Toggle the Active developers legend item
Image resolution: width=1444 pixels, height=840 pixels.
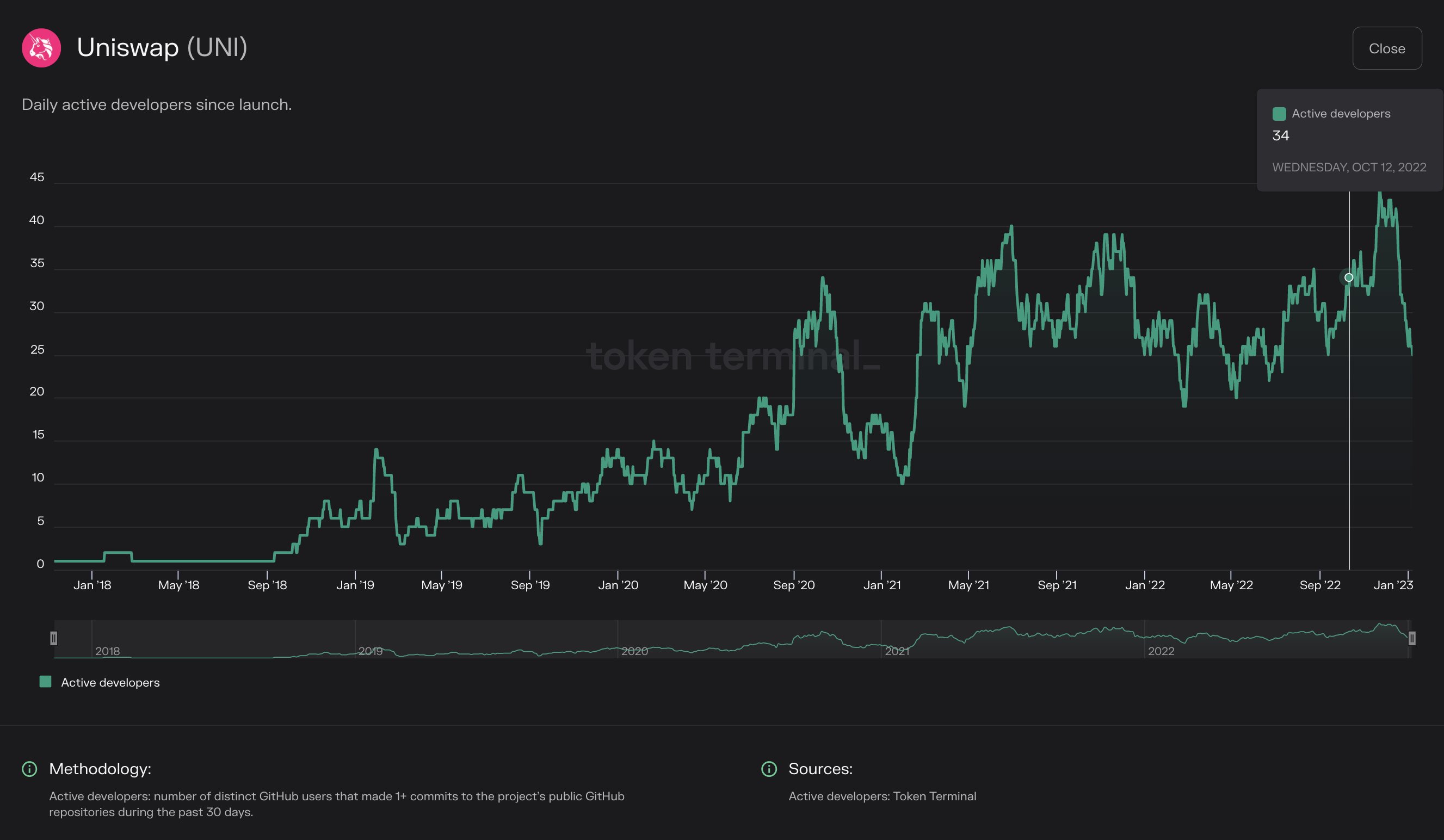[110, 682]
